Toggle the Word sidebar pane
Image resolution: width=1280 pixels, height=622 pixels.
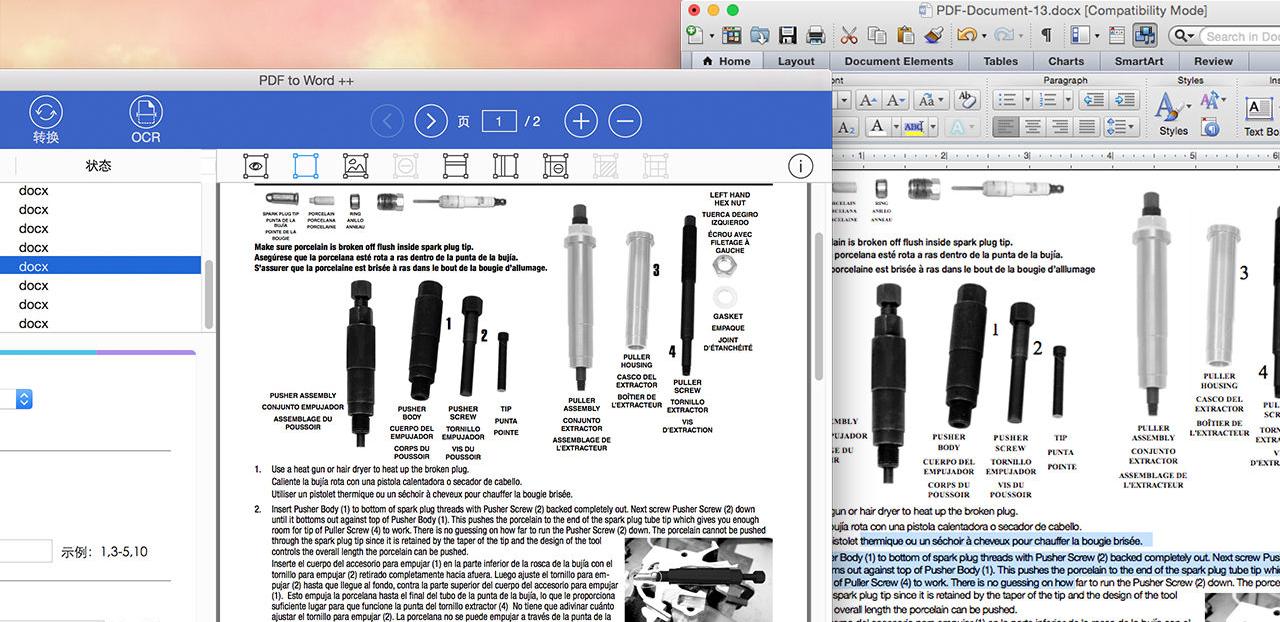[1079, 35]
